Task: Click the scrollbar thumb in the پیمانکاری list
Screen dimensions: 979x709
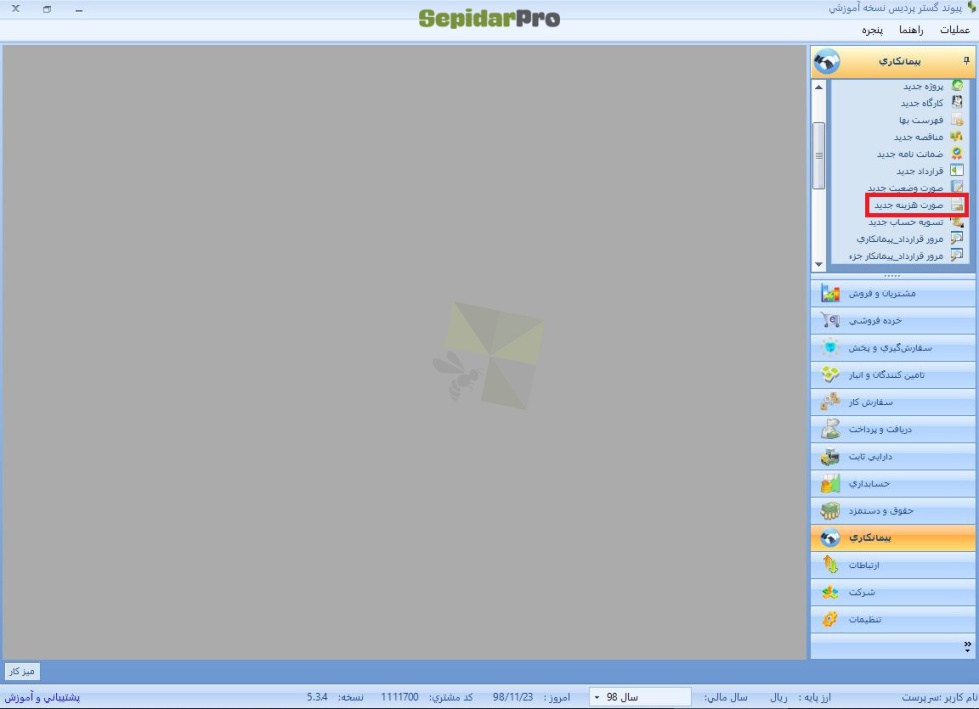Action: click(819, 155)
